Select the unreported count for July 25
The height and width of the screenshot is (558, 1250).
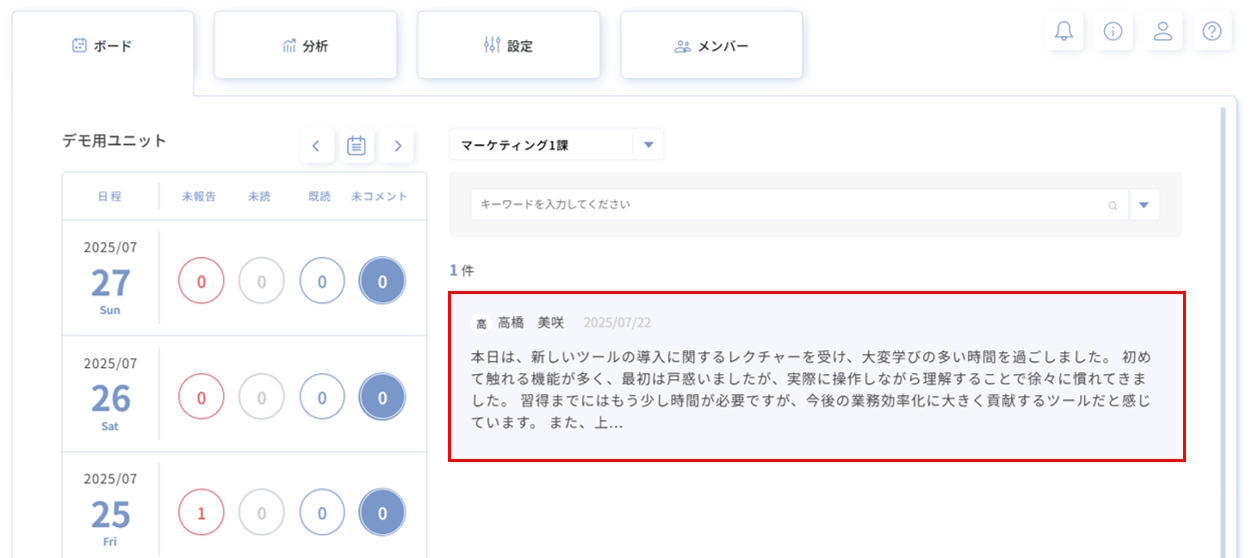pyautogui.click(x=201, y=514)
